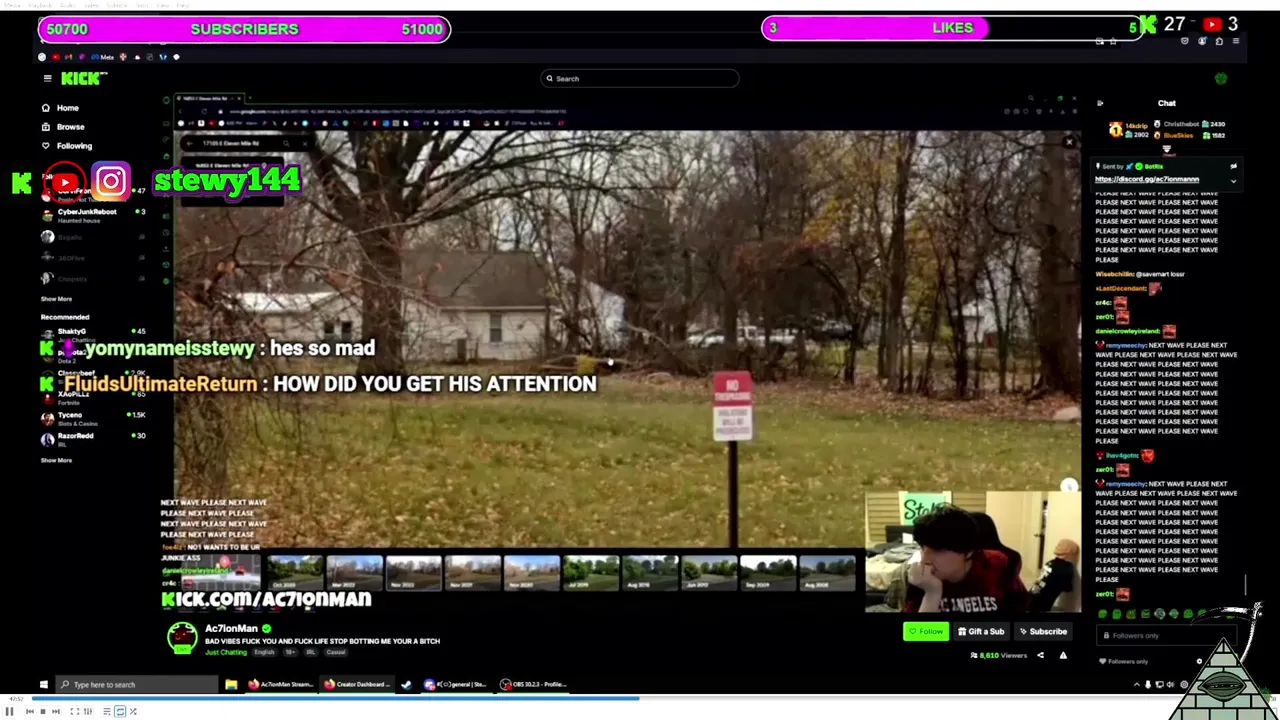1280x720 pixels.
Task: Switch to the general Discord taskbar window
Action: [457, 684]
